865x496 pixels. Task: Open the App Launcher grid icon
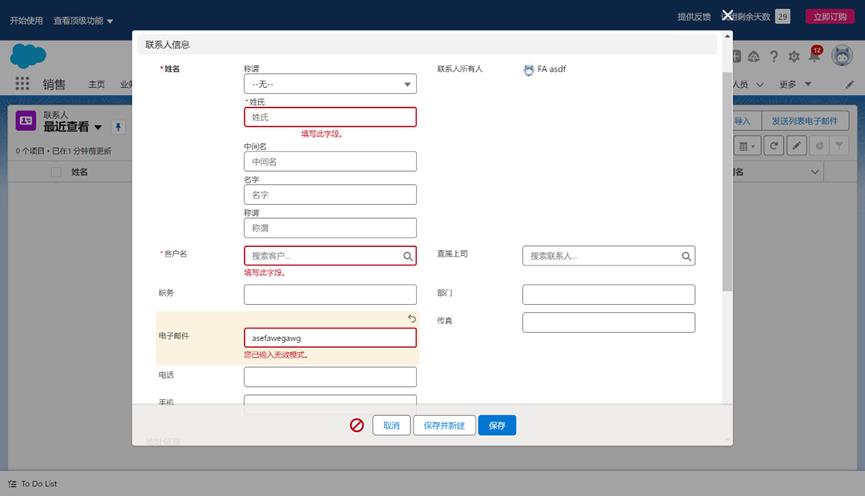pos(22,84)
